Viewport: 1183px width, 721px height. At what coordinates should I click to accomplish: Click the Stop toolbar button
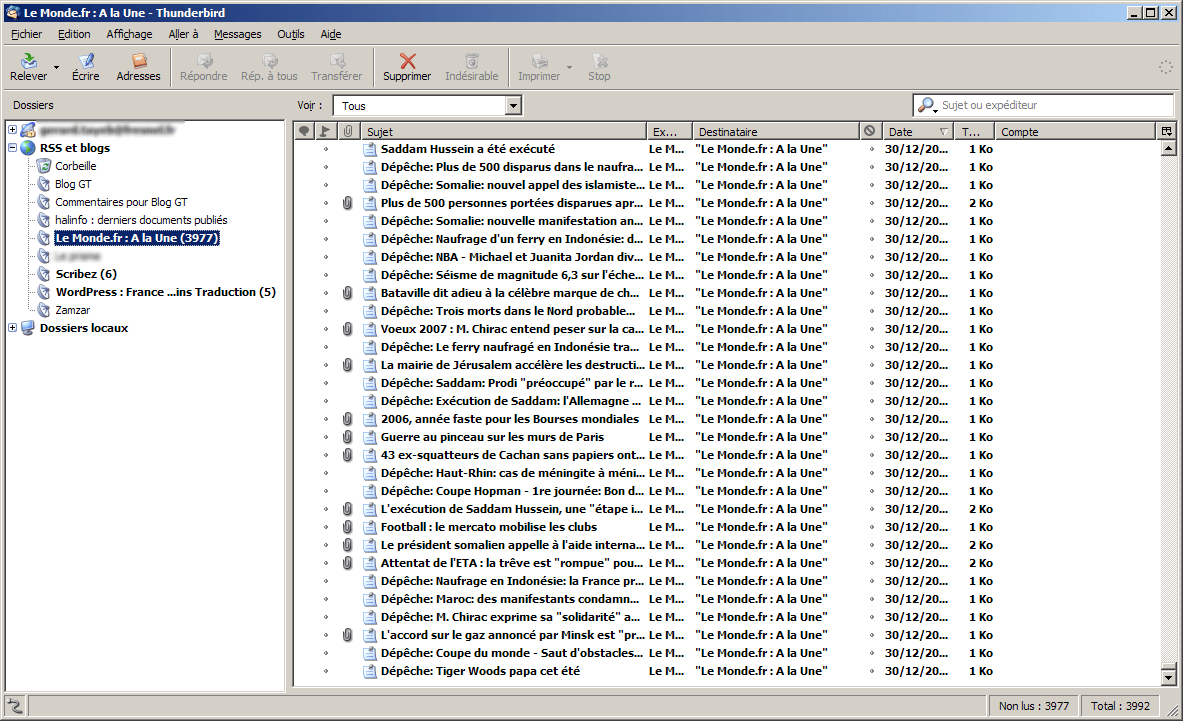pyautogui.click(x=599, y=67)
